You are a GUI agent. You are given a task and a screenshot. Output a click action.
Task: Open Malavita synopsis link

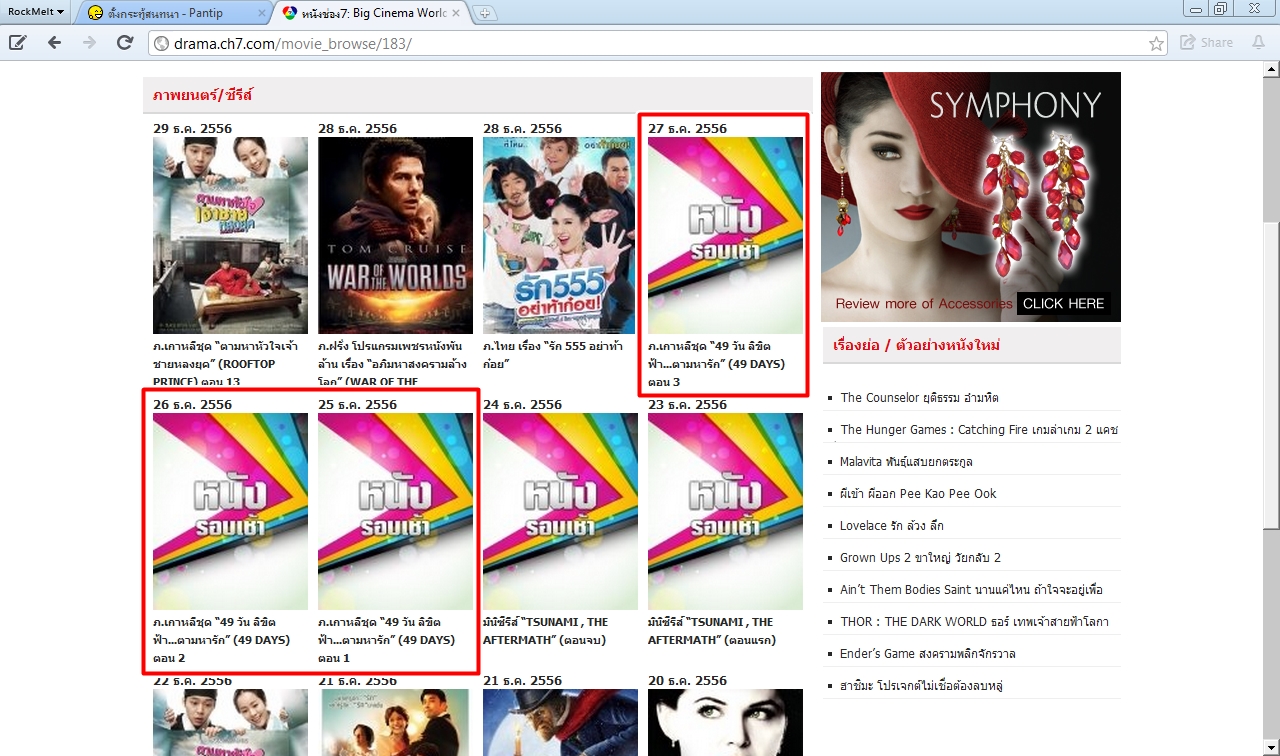907,462
